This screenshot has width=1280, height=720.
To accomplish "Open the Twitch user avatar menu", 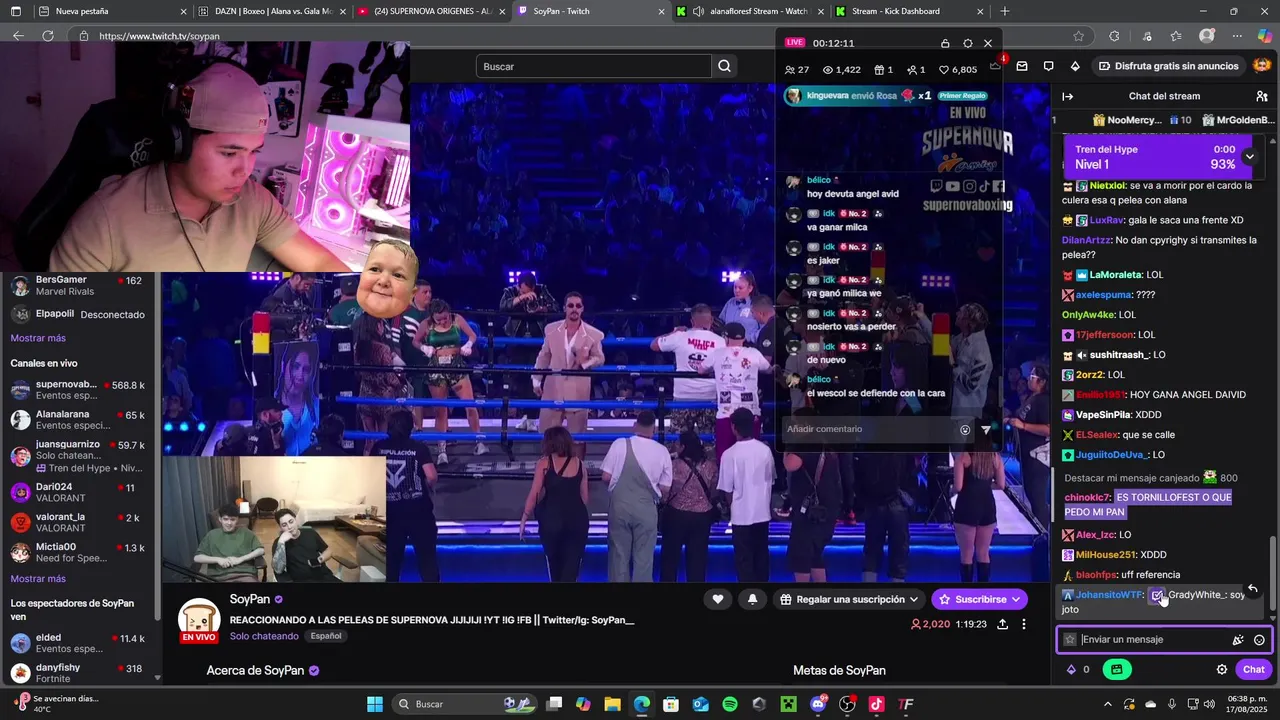I will click(1264, 66).
